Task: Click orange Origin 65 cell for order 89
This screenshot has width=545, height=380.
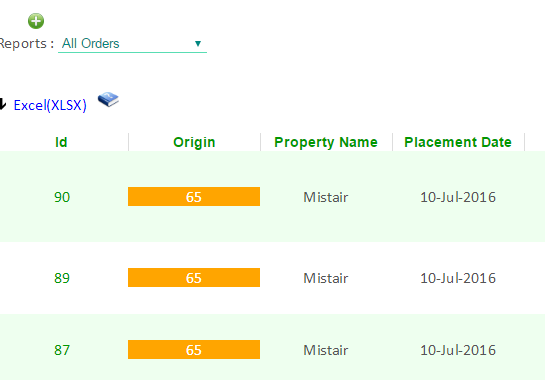Action: [x=194, y=278]
